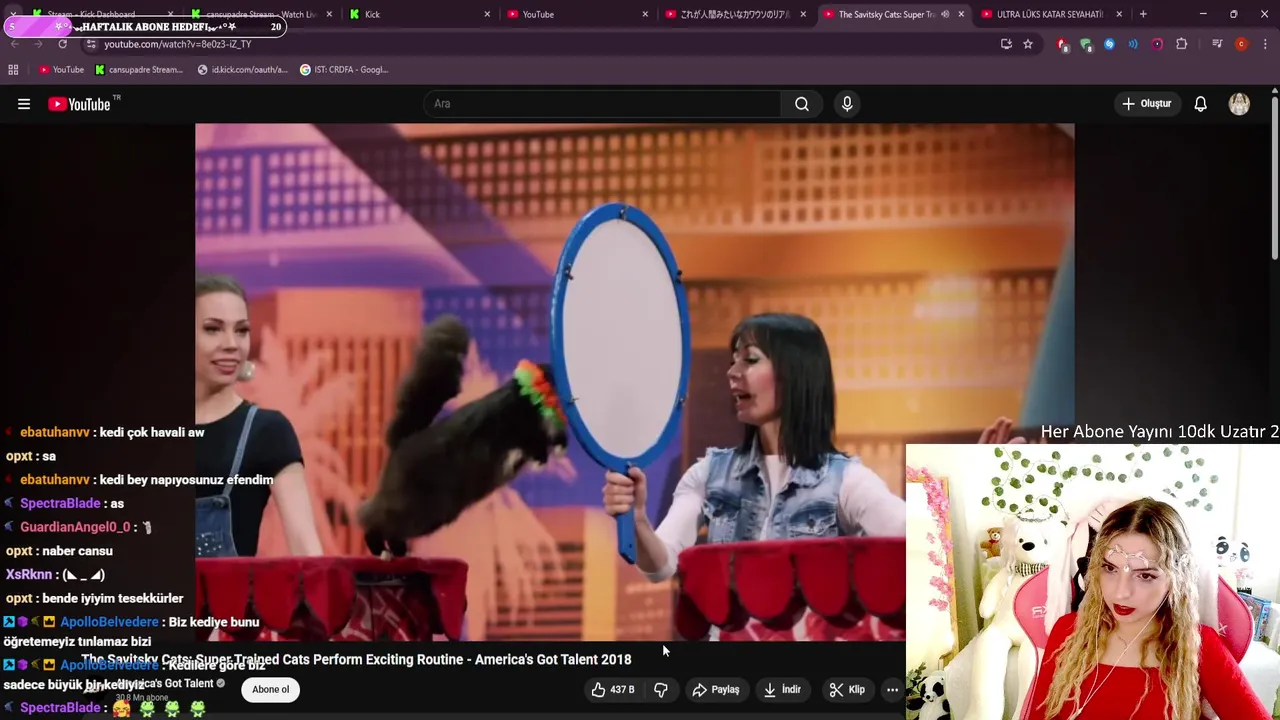Viewport: 1280px width, 720px height.
Task: Open the YouTube hamburger guide menu
Action: [24, 104]
